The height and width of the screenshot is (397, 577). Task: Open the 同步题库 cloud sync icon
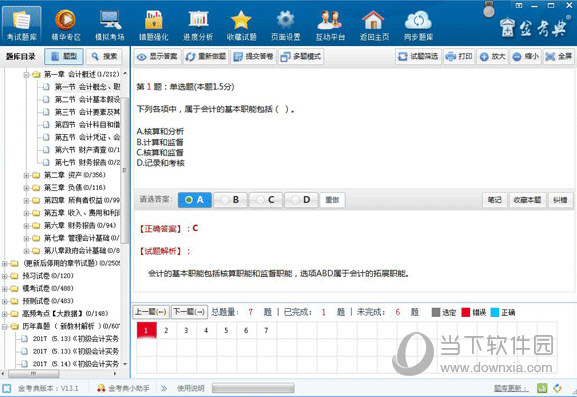418,25
